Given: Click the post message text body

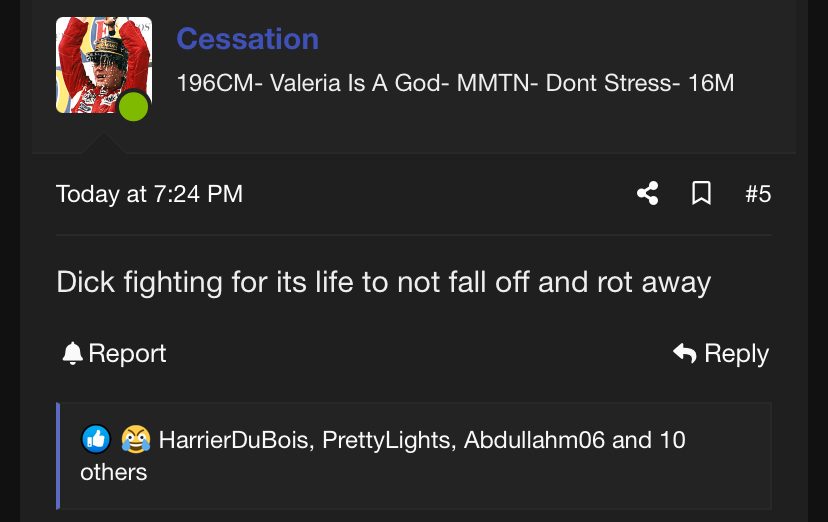Looking at the screenshot, I should coord(383,282).
